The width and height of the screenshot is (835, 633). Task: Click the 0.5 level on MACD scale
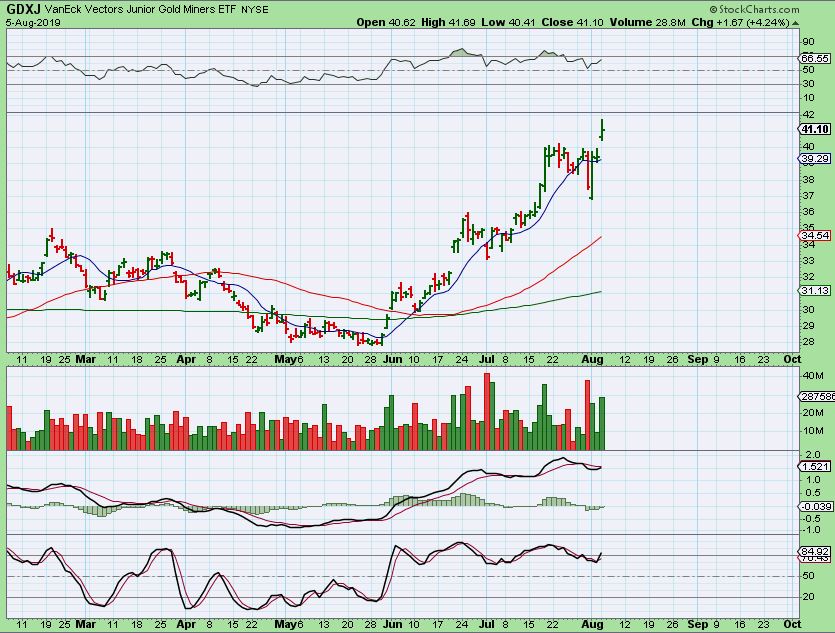click(813, 493)
